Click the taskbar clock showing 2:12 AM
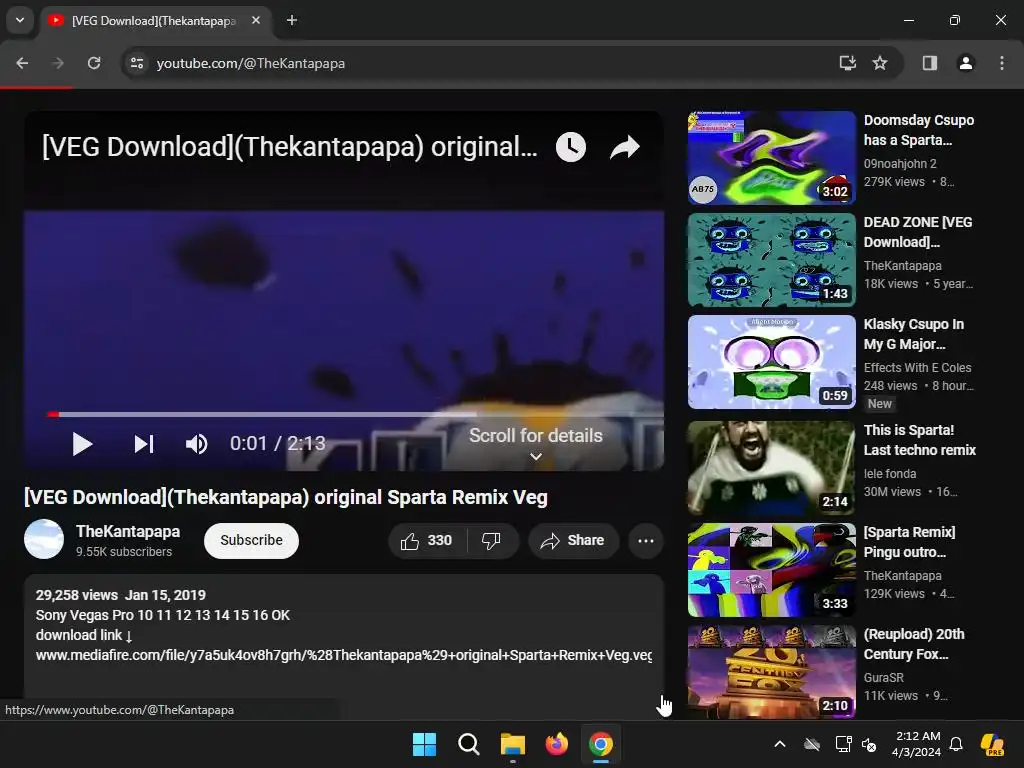This screenshot has width=1024, height=768. coord(918,744)
